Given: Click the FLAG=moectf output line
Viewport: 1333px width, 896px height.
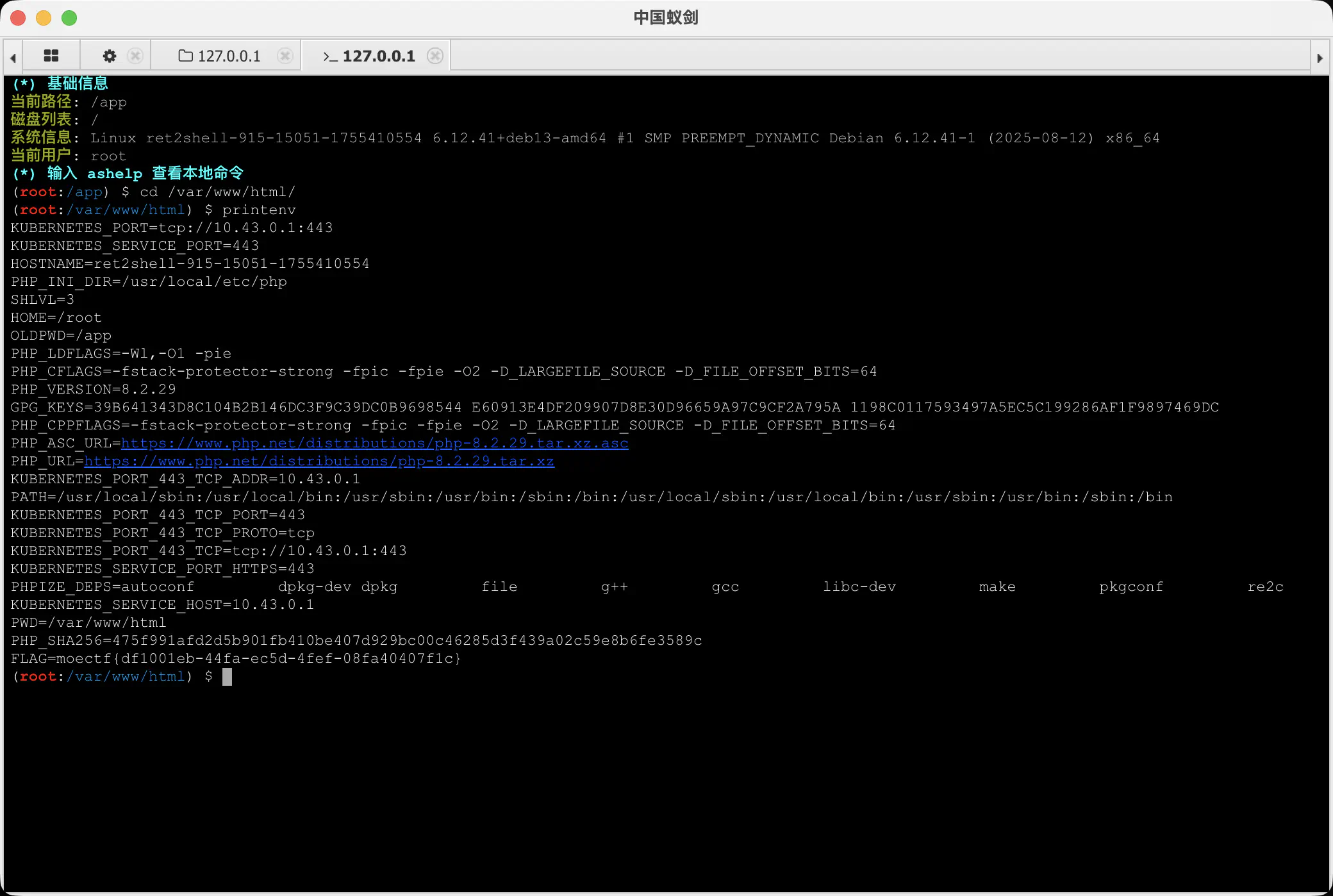Looking at the screenshot, I should (x=235, y=658).
